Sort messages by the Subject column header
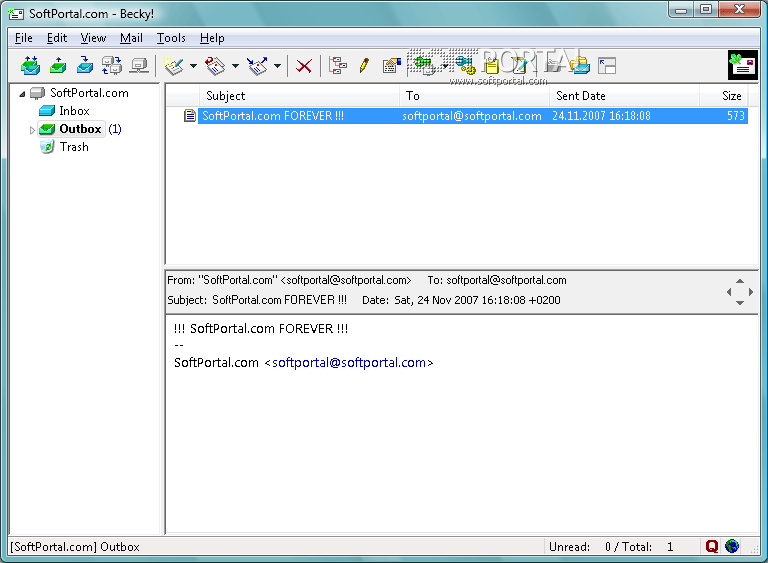The image size is (768, 563). click(299, 96)
